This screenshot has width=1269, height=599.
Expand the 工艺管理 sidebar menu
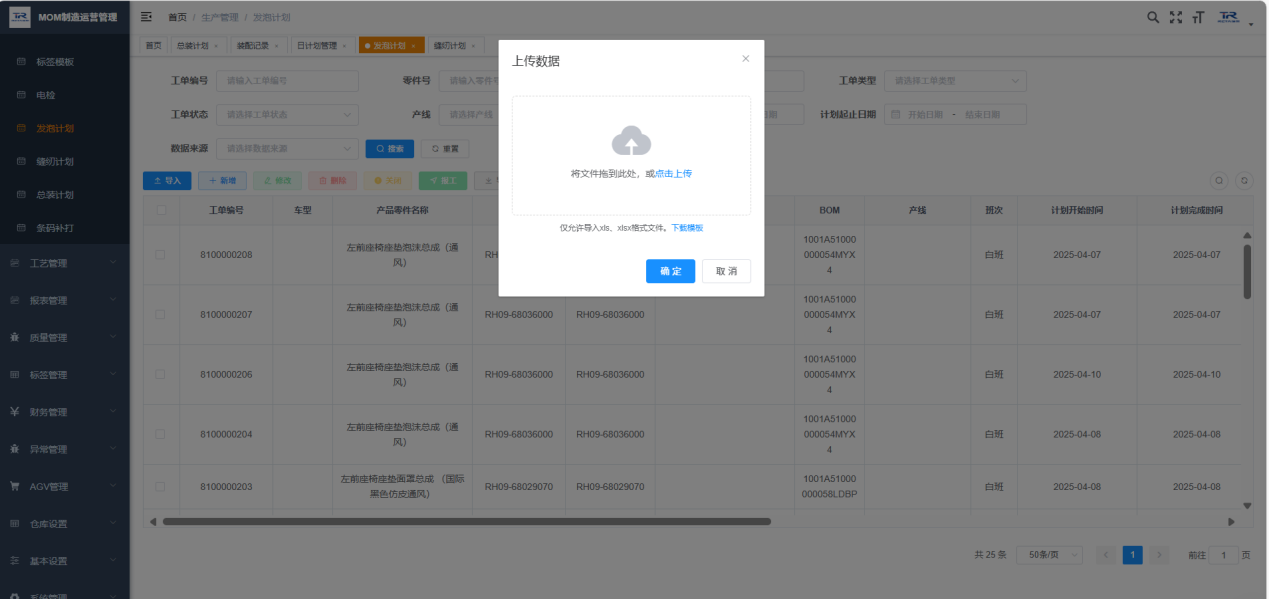click(64, 263)
